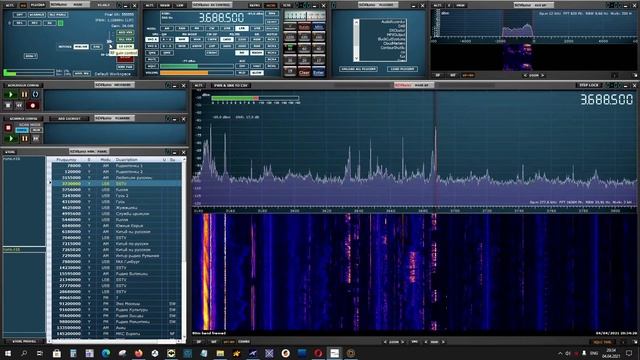Image resolution: width=640 pixels, height=360 pixels.
Task: Open PLUGINS from Main panel header
Action: tap(38, 5)
